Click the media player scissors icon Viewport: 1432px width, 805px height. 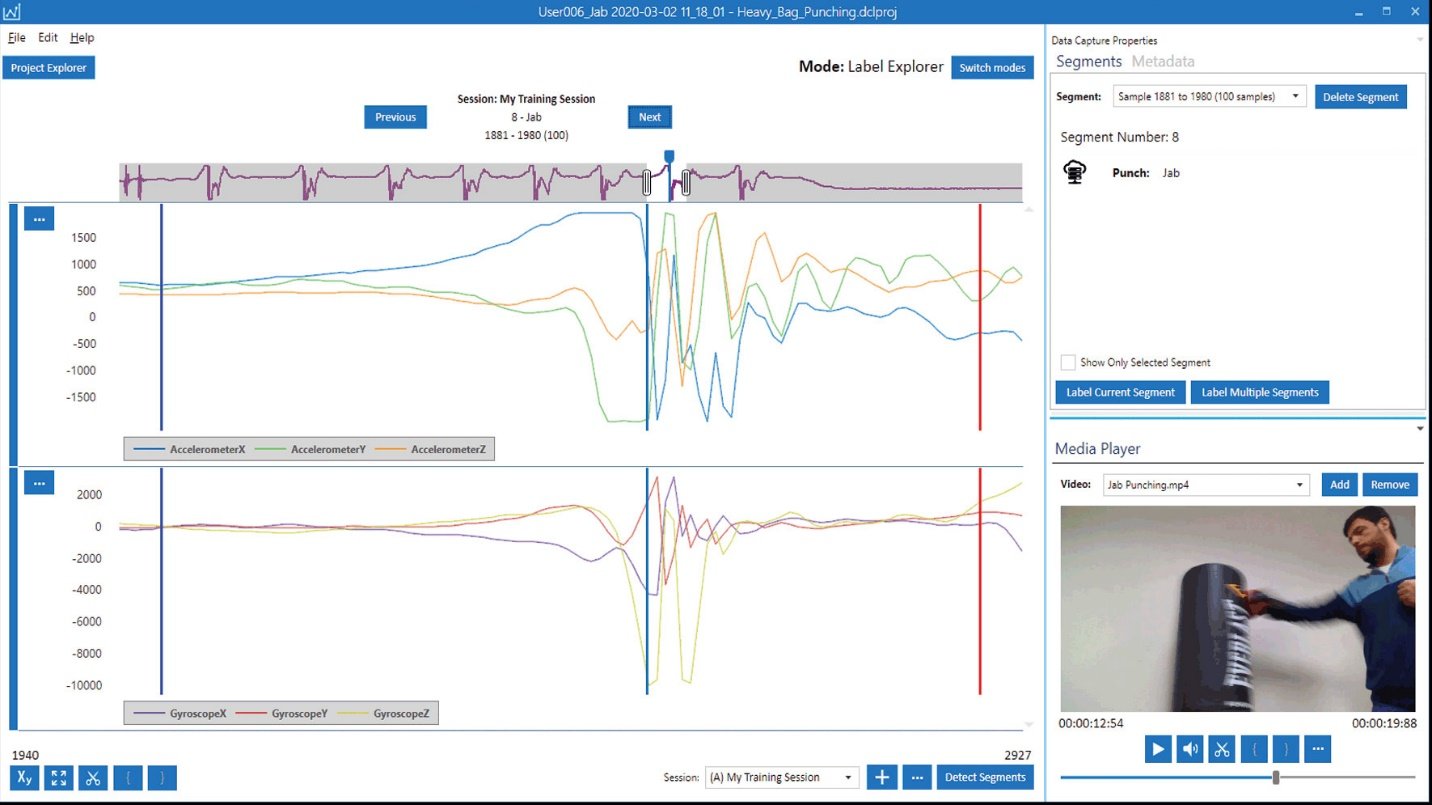coord(1221,749)
